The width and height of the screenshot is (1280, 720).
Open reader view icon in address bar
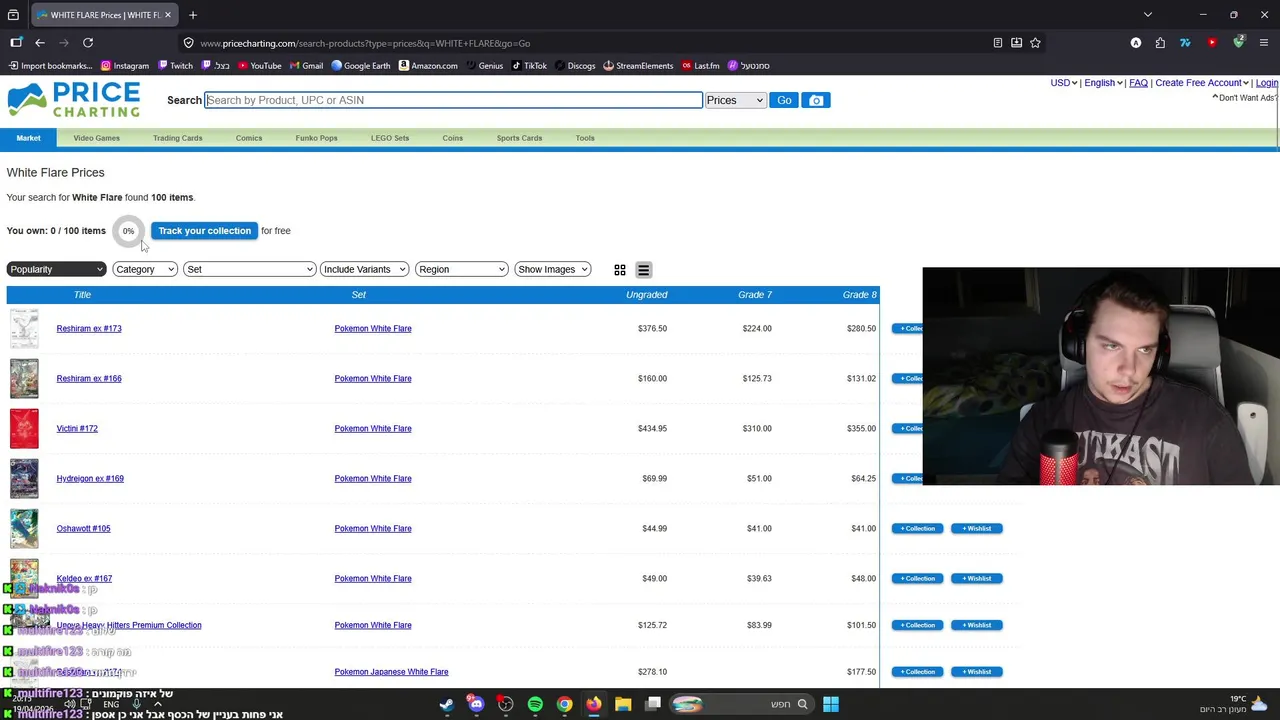point(998,43)
